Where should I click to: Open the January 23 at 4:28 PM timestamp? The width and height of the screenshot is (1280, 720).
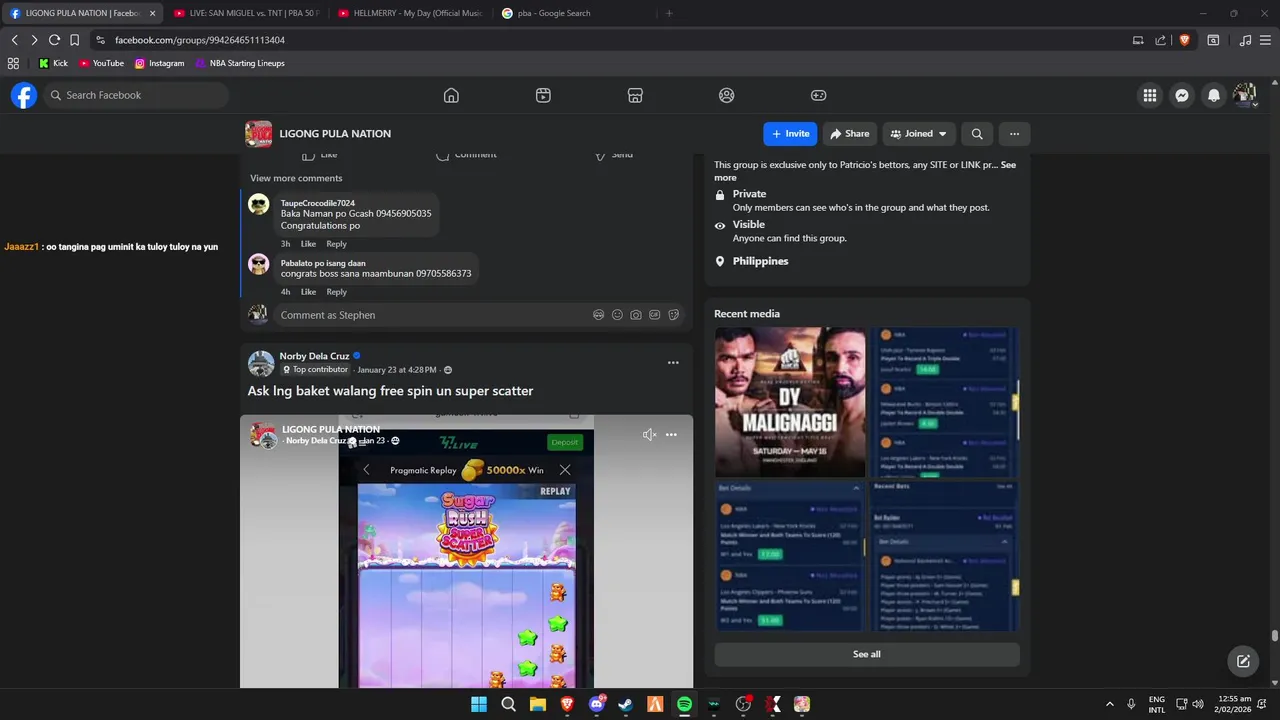[x=396, y=370]
